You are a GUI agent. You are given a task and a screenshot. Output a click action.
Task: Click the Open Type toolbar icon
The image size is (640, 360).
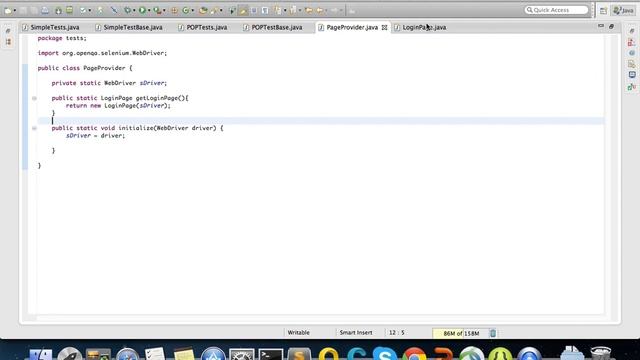point(203,11)
